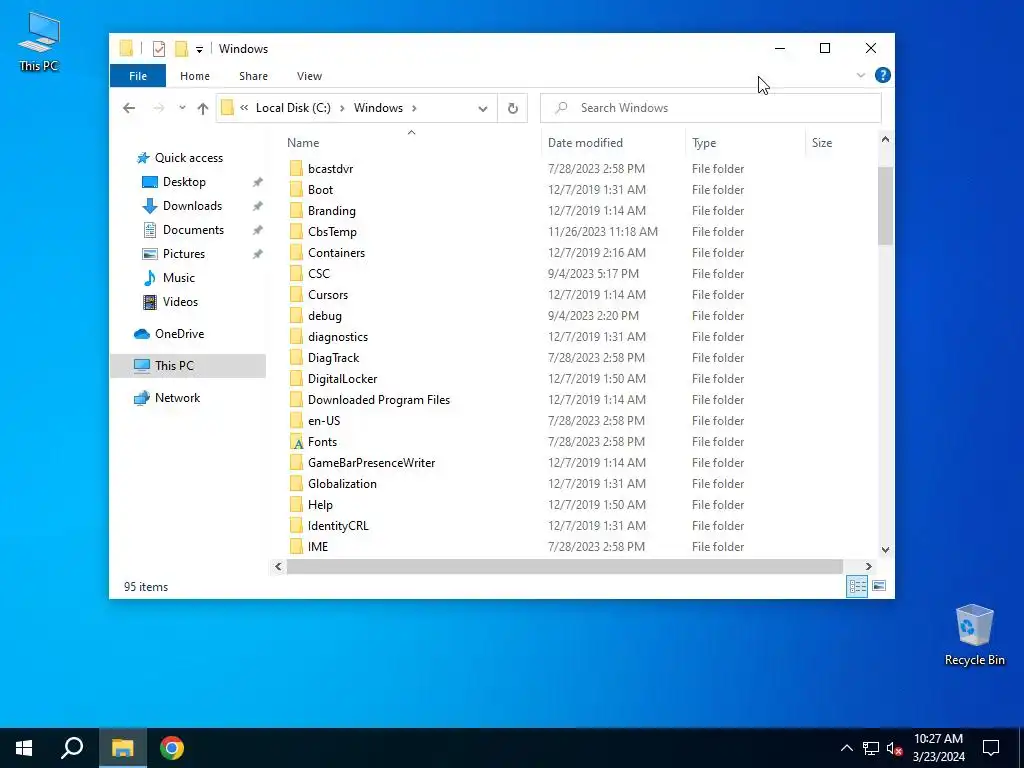Open Pictures in the navigation pane
This screenshot has height=768, width=1024.
183,253
